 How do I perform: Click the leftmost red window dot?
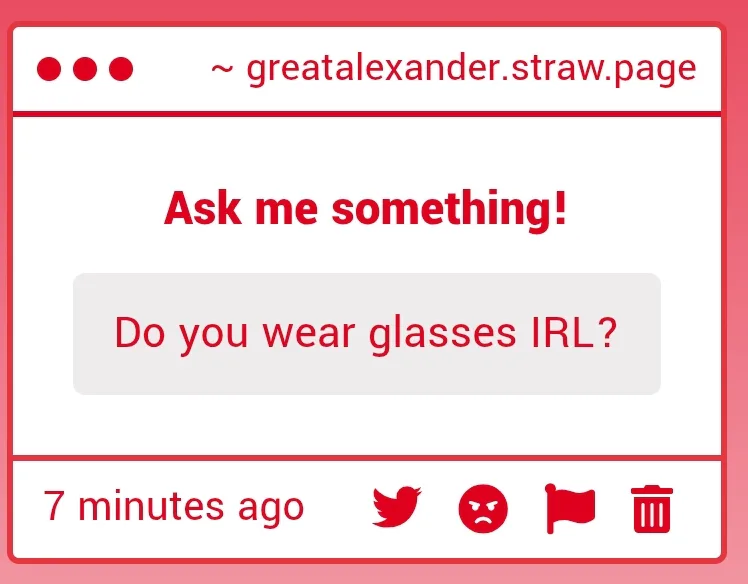[50, 69]
